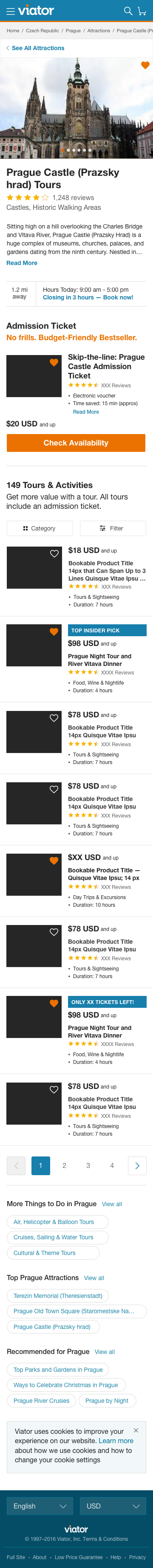Open the Filter options button
Screen dimensions: 153x1568
(x=113, y=528)
